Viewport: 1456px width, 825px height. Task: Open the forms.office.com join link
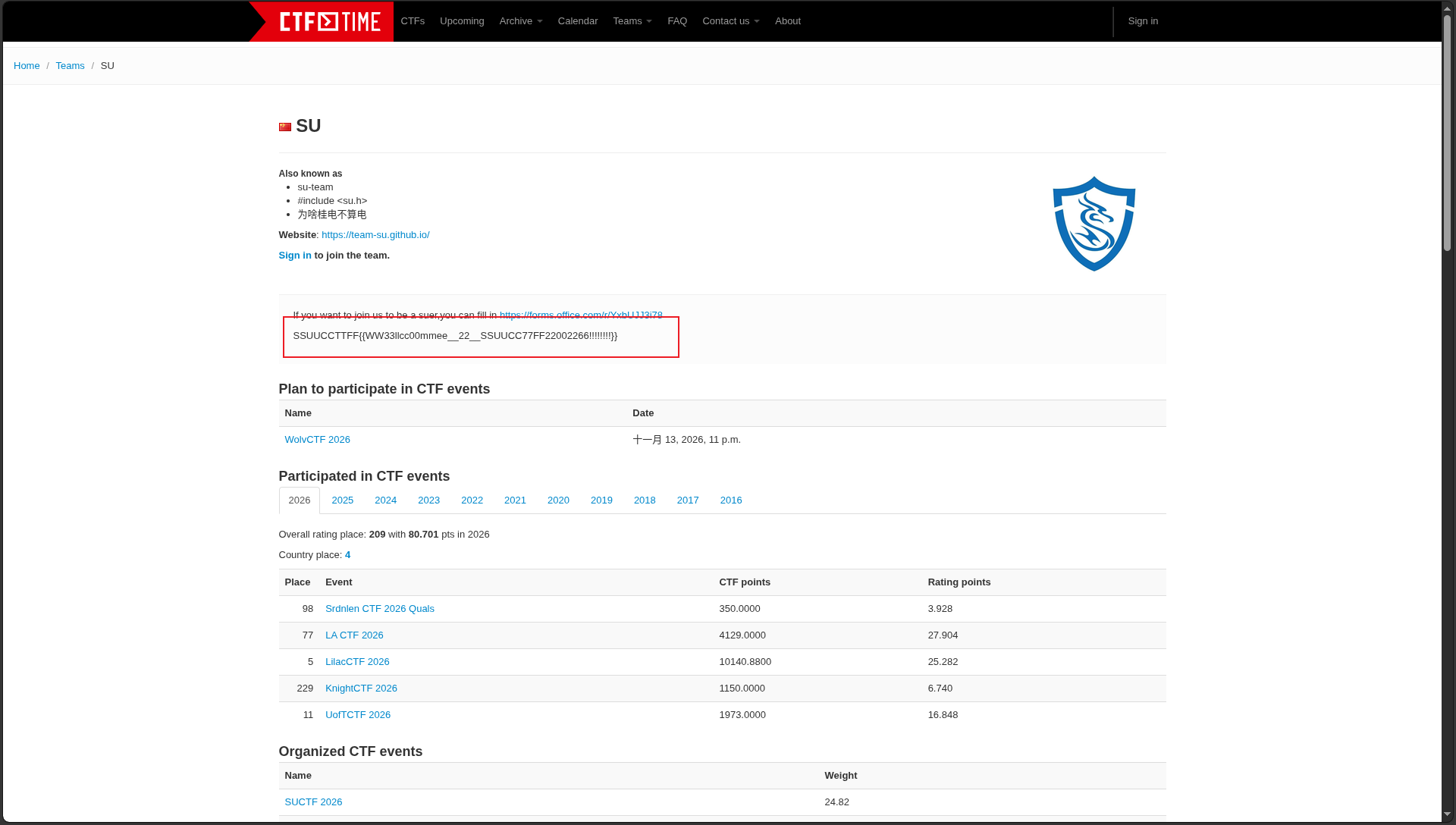pos(580,314)
